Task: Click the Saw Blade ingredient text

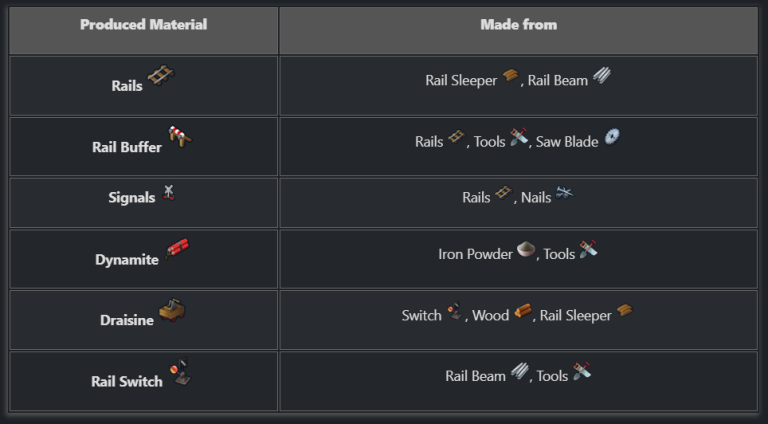Action: (567, 142)
